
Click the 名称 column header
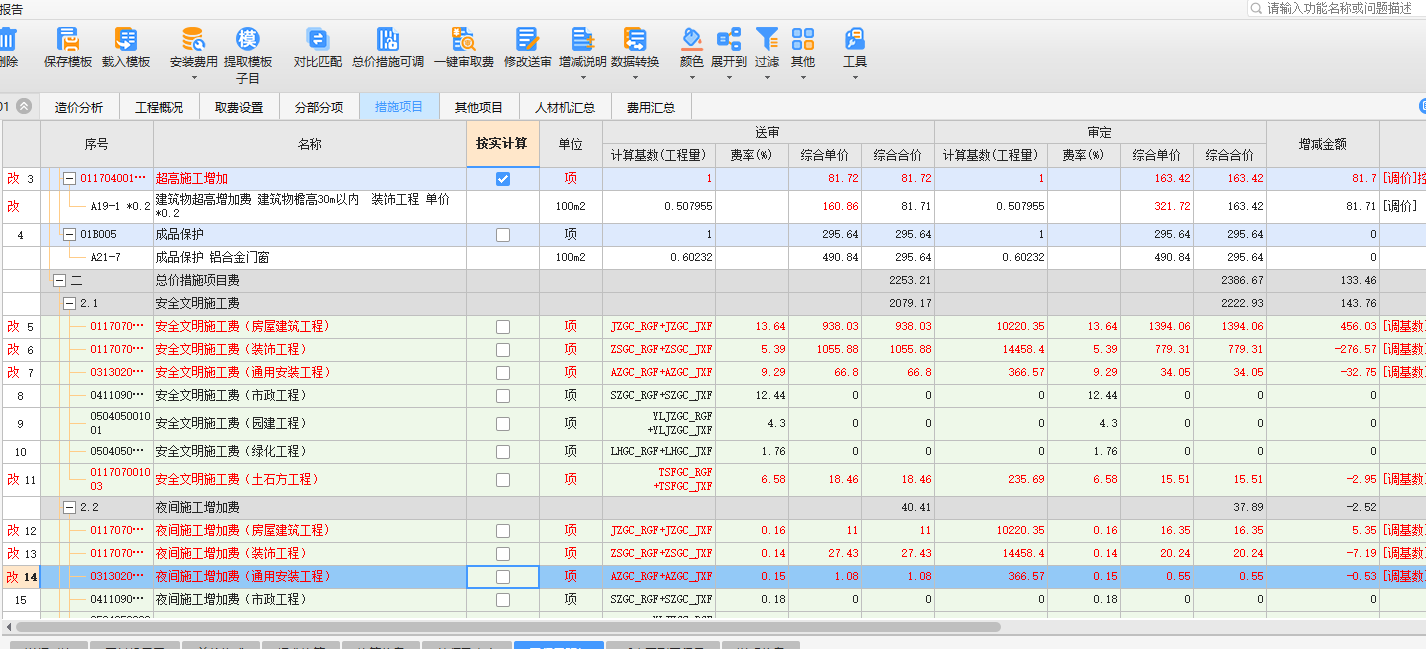[x=310, y=144]
